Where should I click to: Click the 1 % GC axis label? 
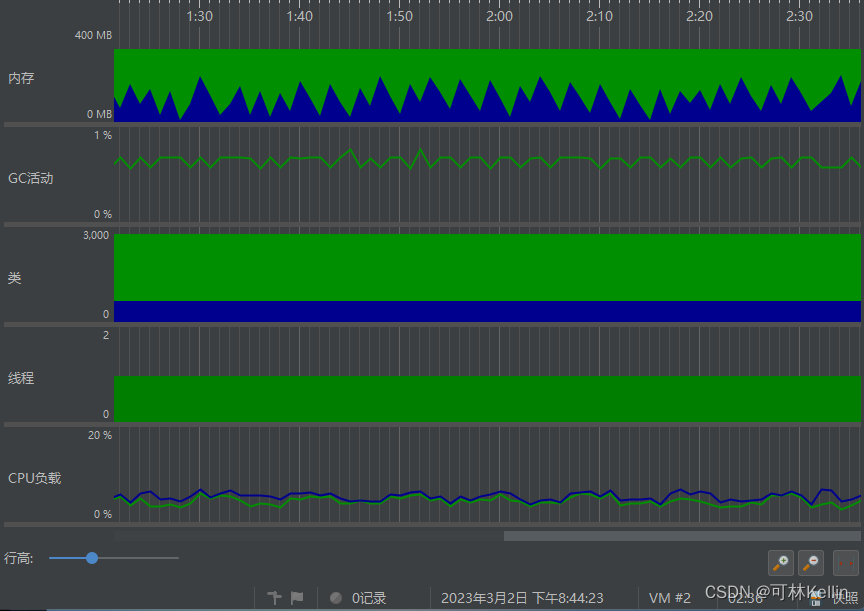point(103,136)
